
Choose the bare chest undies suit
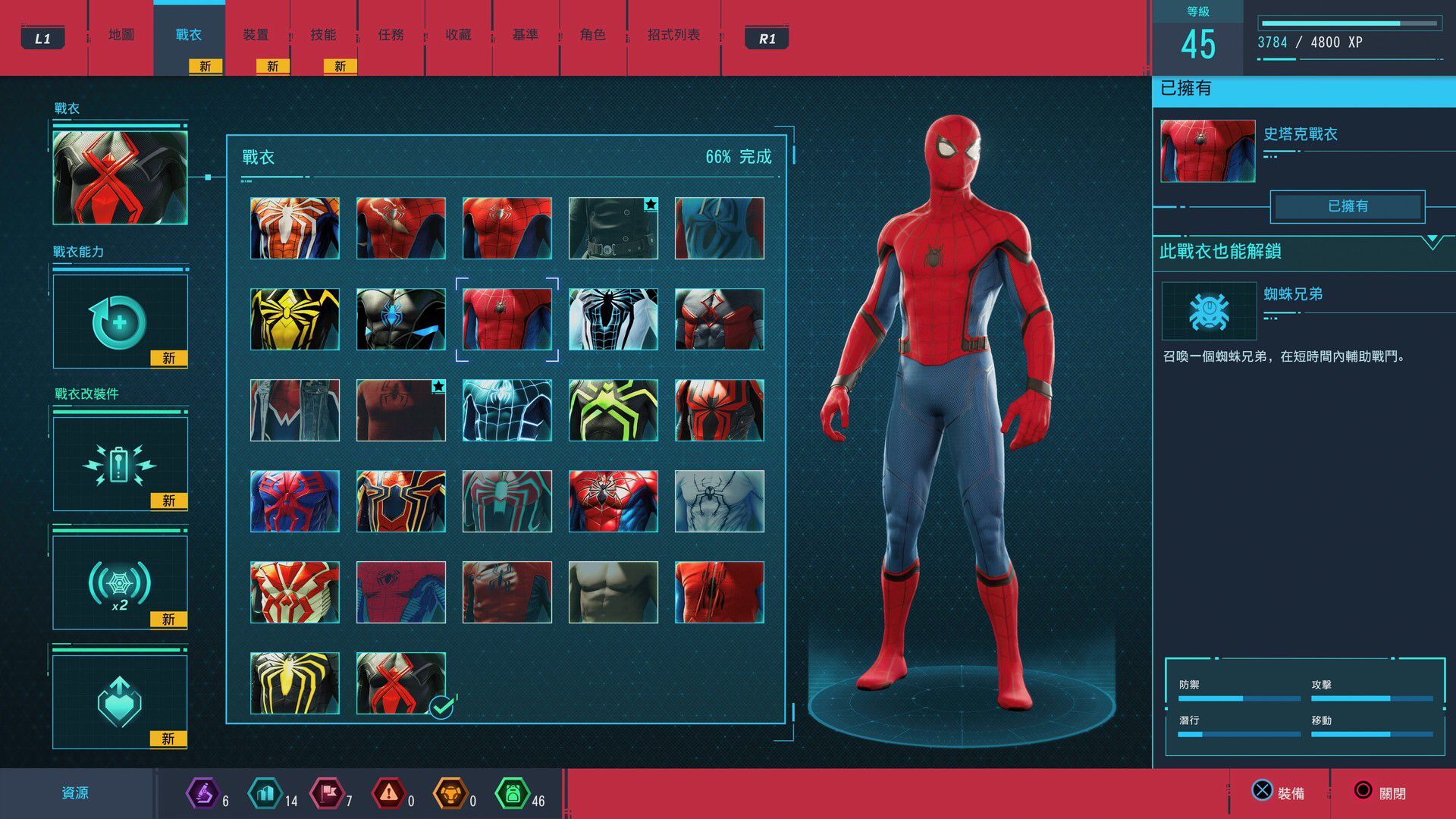pos(613,592)
